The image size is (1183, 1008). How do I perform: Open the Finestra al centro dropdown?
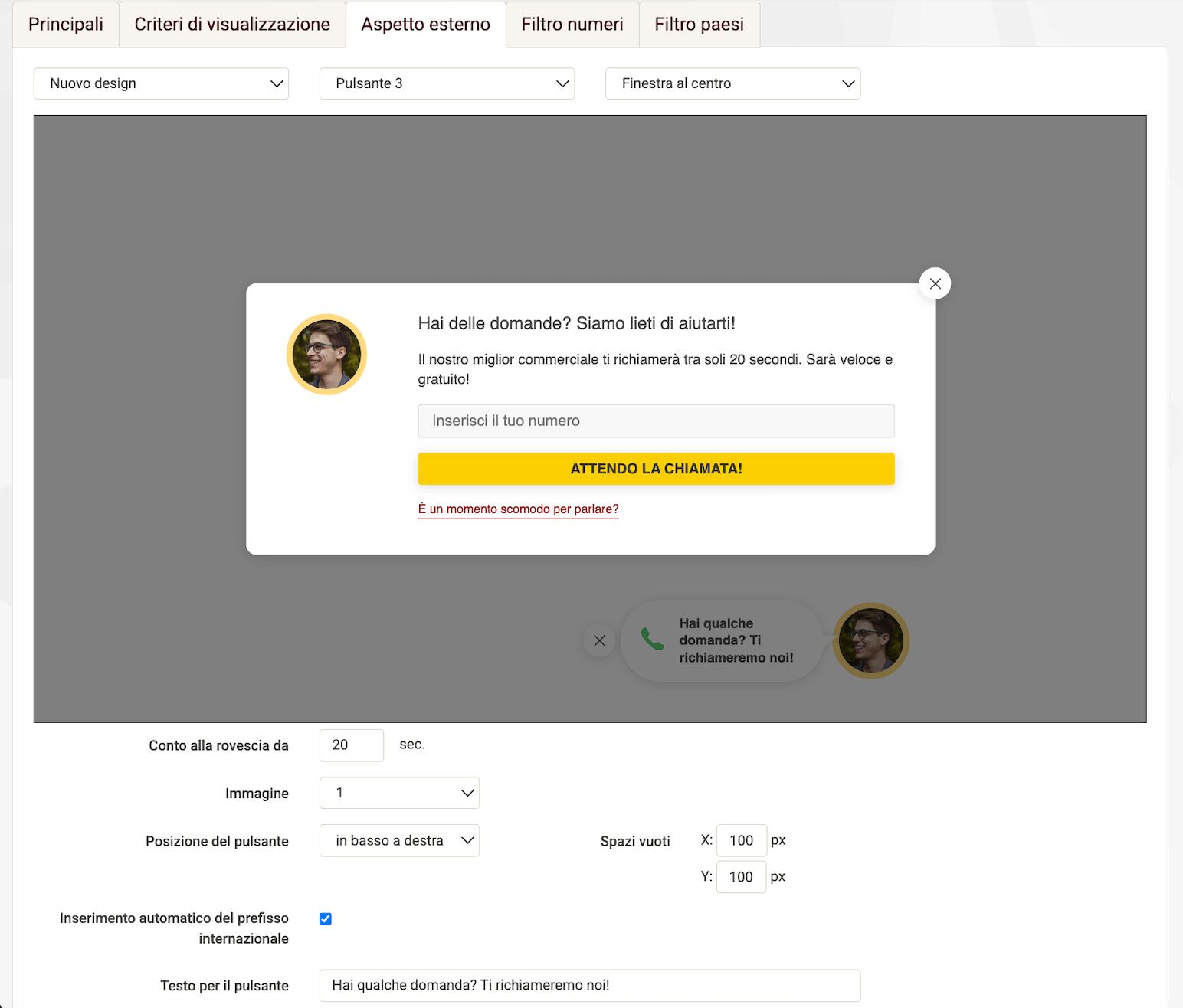(732, 83)
